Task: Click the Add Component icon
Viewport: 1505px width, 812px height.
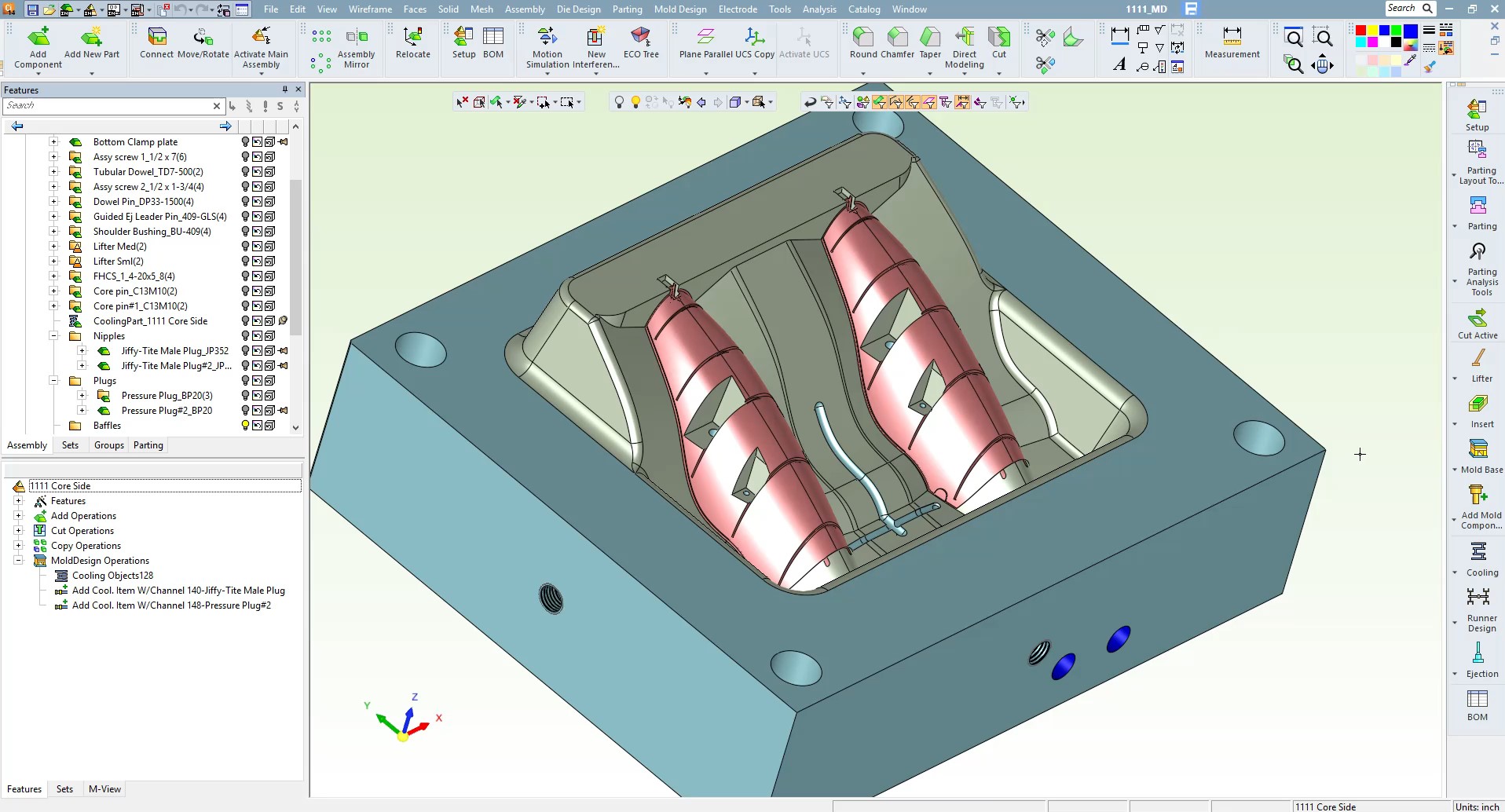Action: [38, 38]
